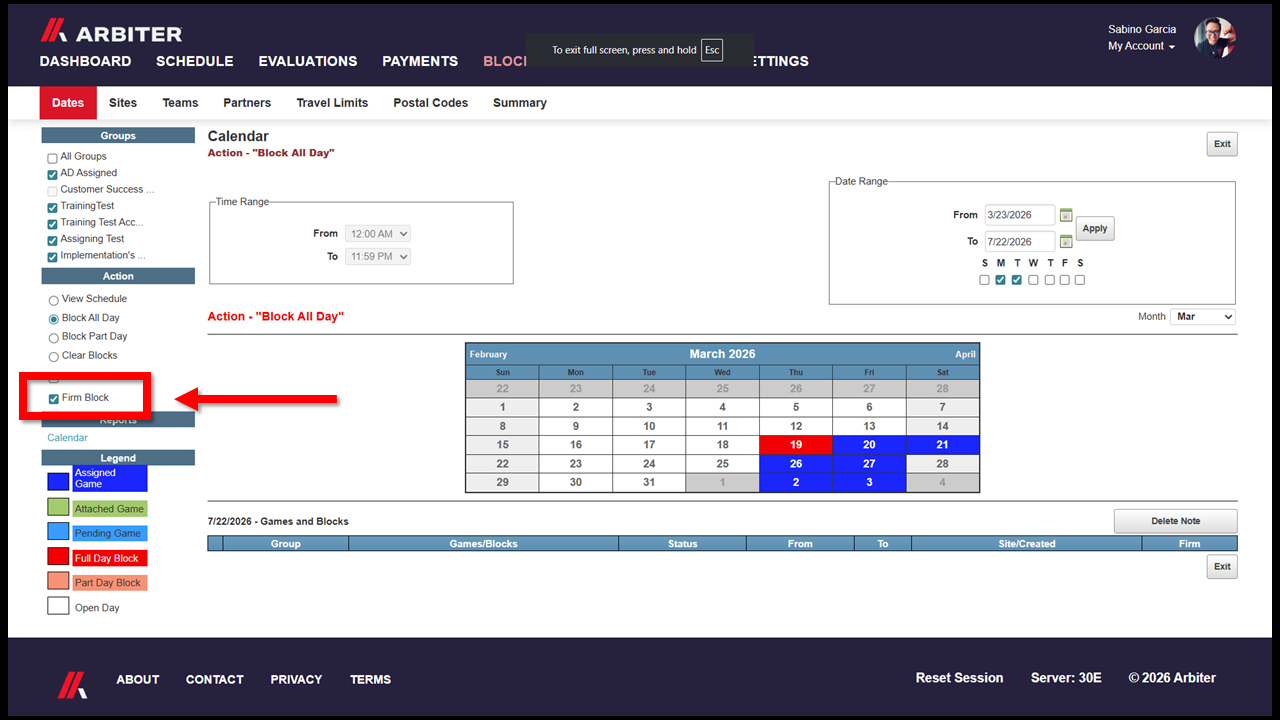Choose the Clear Blocks radio option

pyautogui.click(x=54, y=357)
